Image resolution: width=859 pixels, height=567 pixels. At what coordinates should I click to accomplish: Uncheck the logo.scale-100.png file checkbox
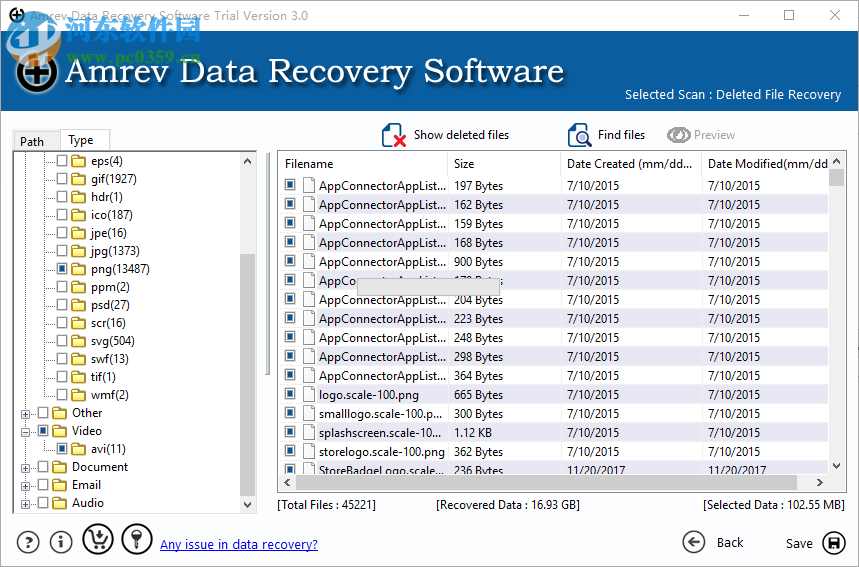coord(290,393)
